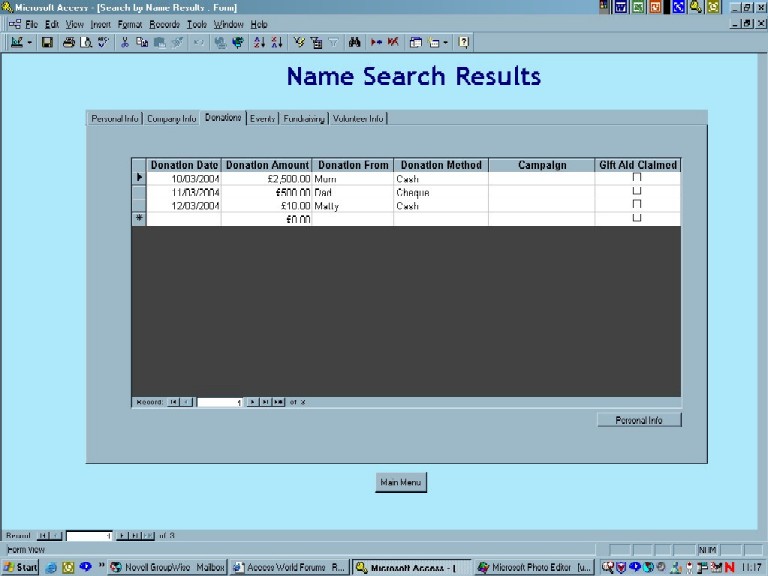768x576 pixels.
Task: Switch to Novell GroupWise Mailbox in the taskbar
Action: [x=168, y=567]
